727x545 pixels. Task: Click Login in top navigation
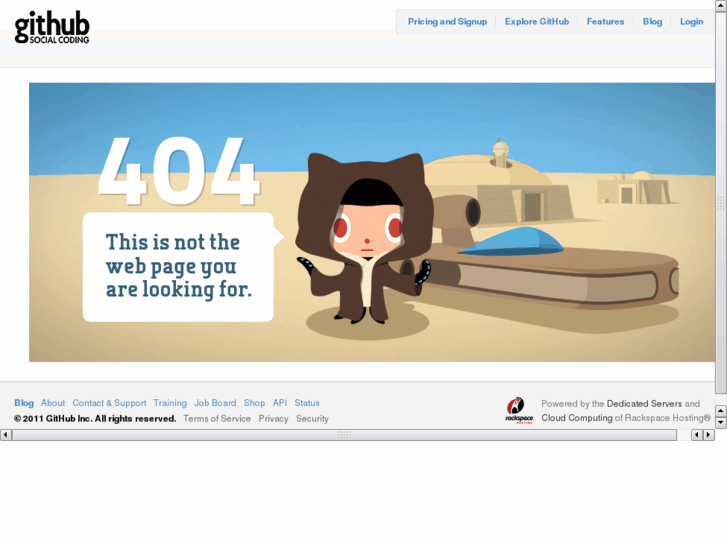tap(691, 22)
